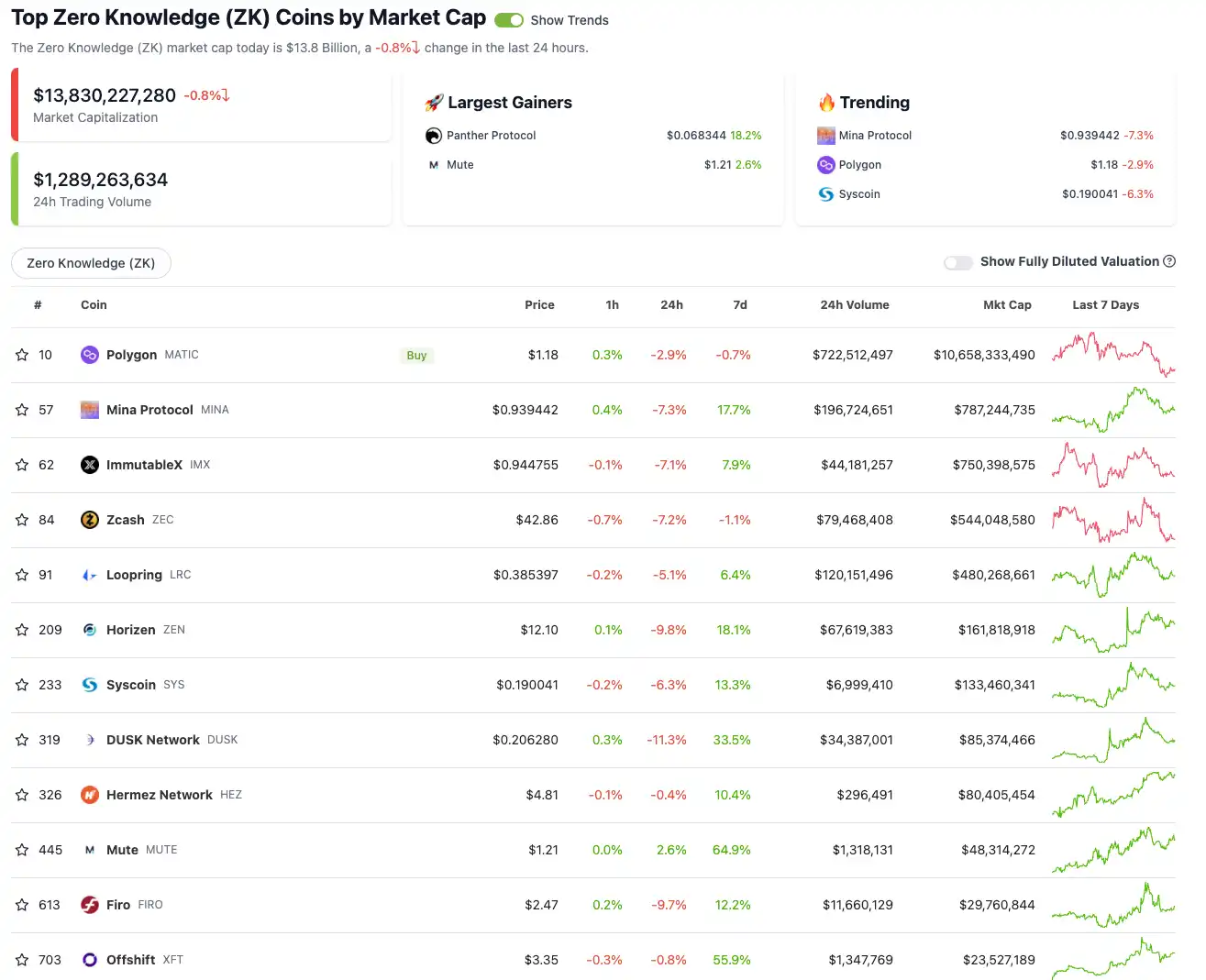Sort by the Mkt Cap header
Image resolution: width=1206 pixels, height=980 pixels.
tap(1007, 305)
